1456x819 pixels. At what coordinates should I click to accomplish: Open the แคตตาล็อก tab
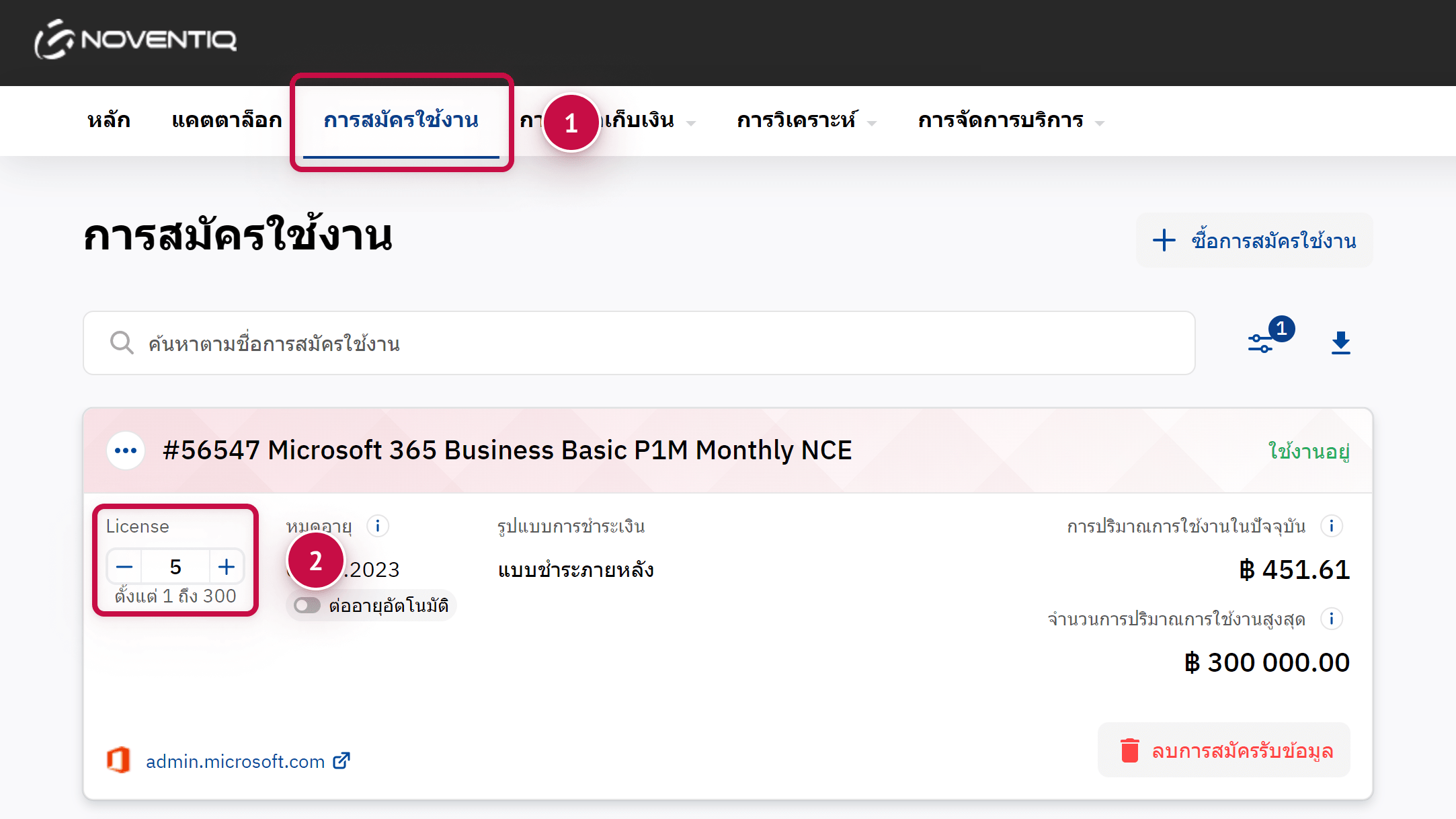(227, 121)
